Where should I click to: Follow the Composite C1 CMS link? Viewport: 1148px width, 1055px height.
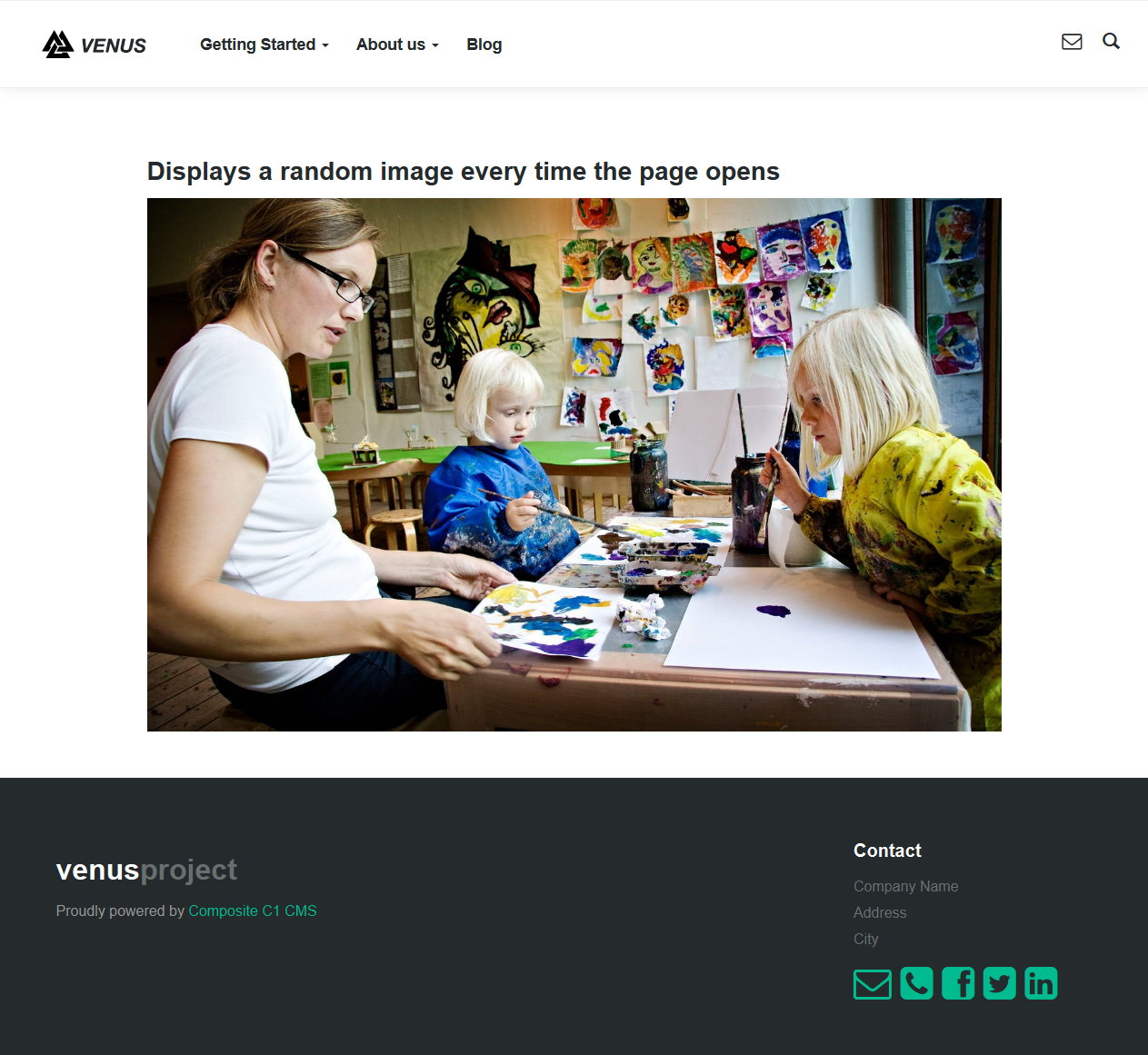253,911
